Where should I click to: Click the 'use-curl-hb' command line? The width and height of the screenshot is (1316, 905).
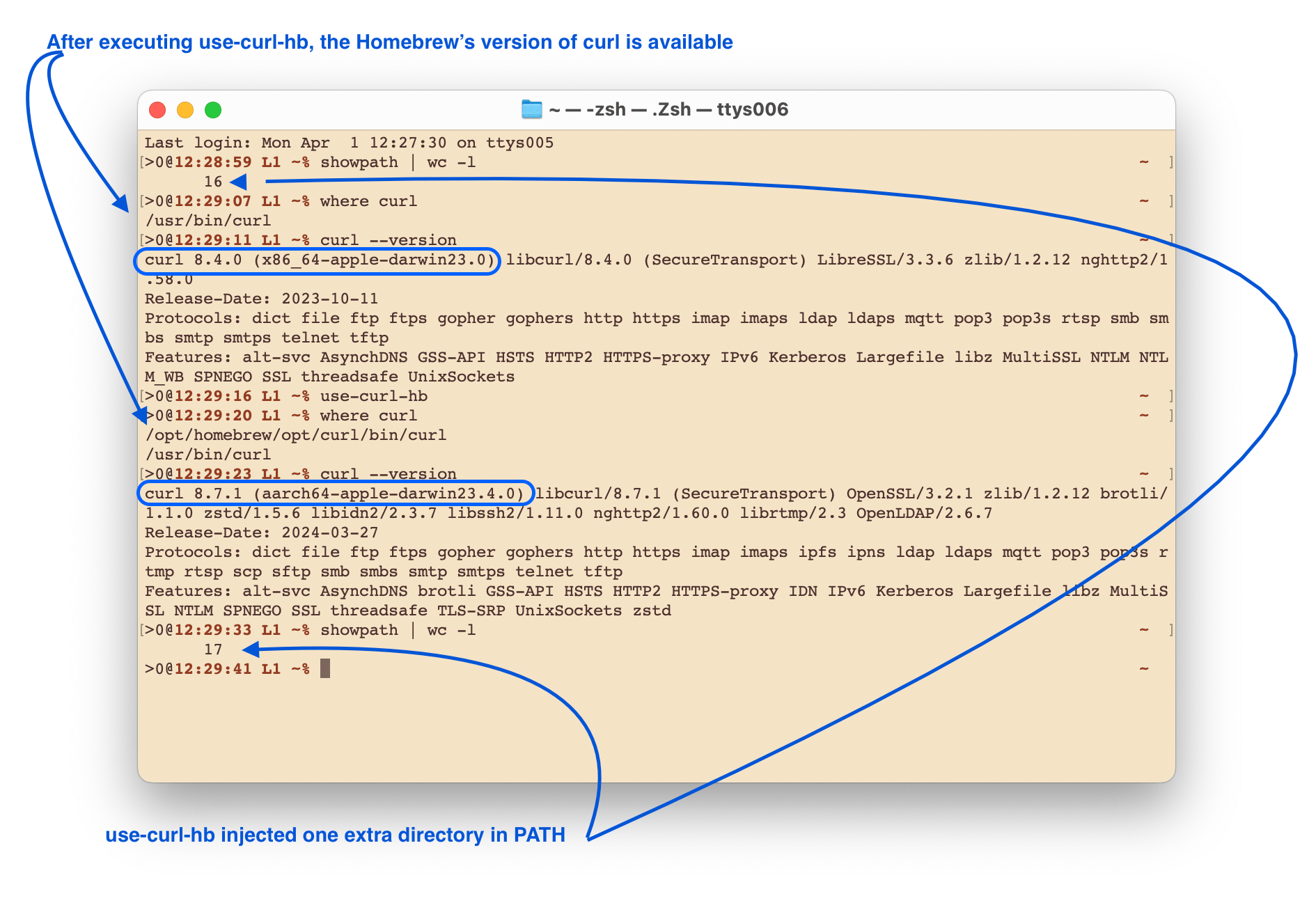point(374,396)
